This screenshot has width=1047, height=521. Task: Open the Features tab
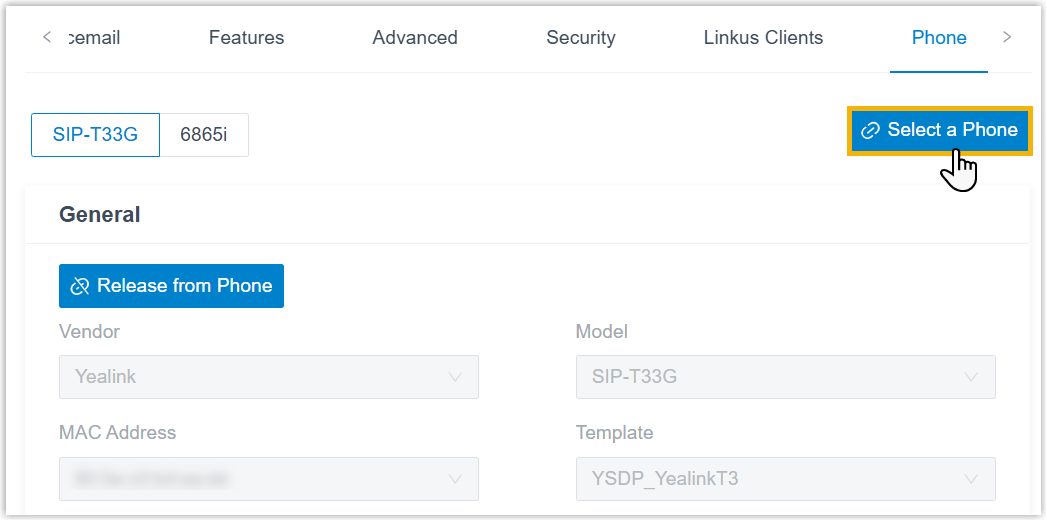click(x=246, y=37)
